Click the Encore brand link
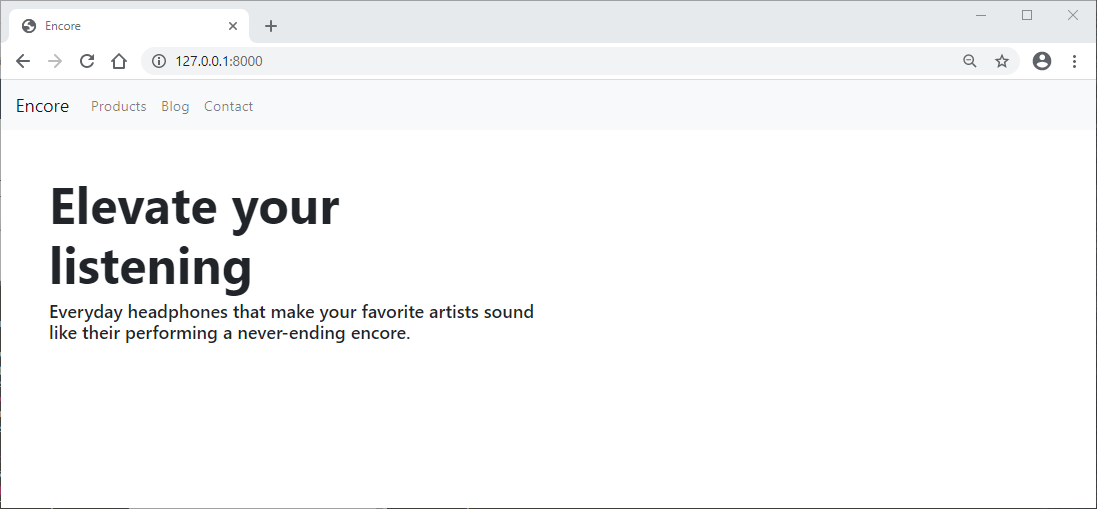The width and height of the screenshot is (1097, 509). coord(43,106)
